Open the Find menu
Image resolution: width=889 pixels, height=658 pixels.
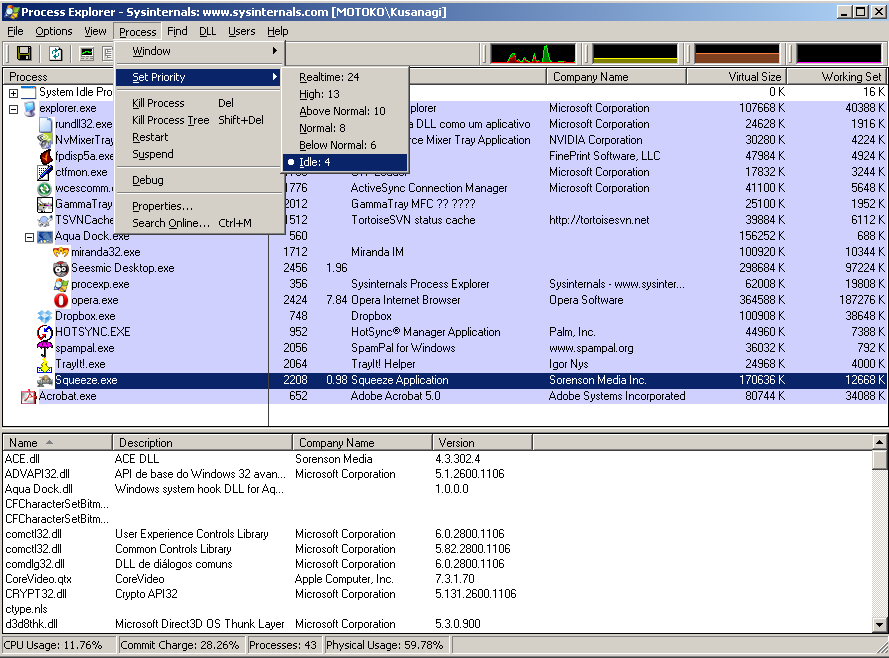tap(177, 31)
